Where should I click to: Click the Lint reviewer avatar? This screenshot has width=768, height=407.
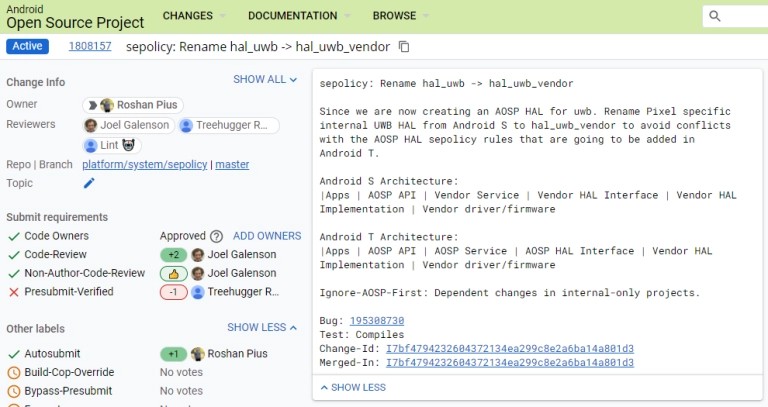[x=91, y=145]
